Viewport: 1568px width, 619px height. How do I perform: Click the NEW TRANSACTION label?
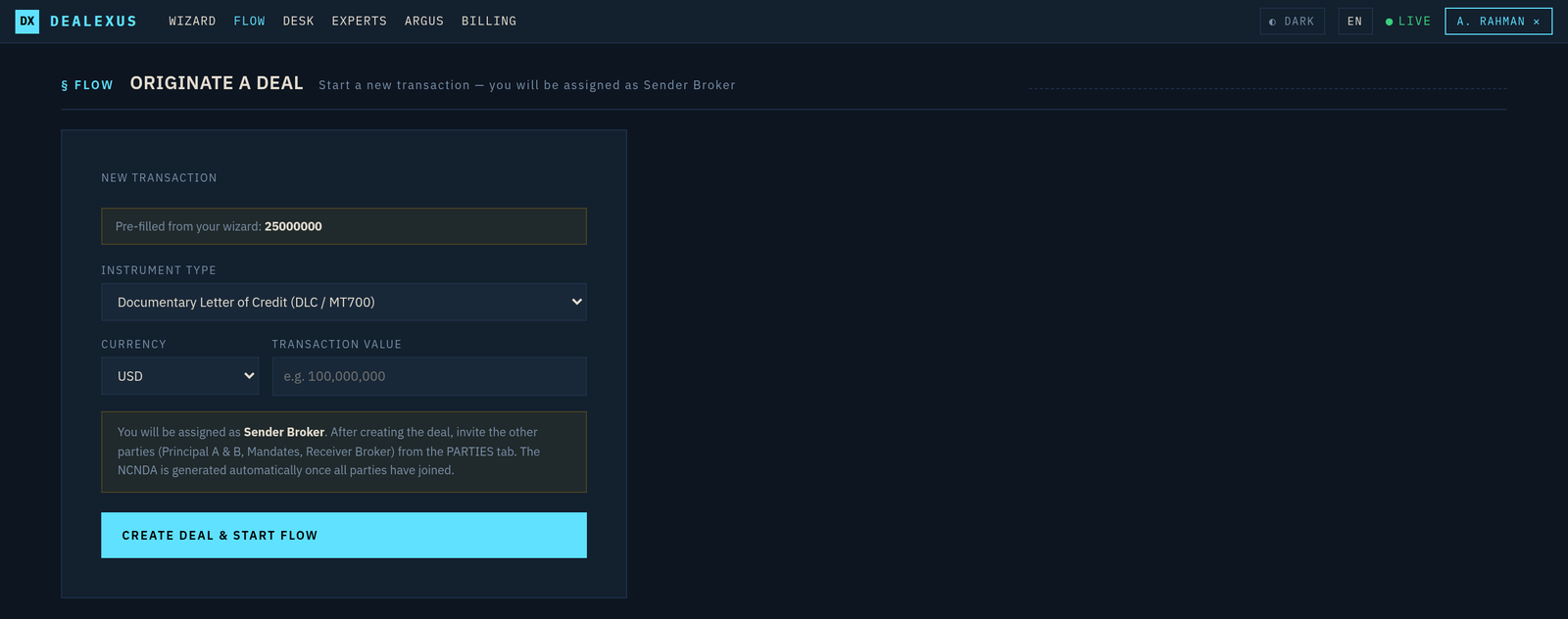tap(159, 178)
